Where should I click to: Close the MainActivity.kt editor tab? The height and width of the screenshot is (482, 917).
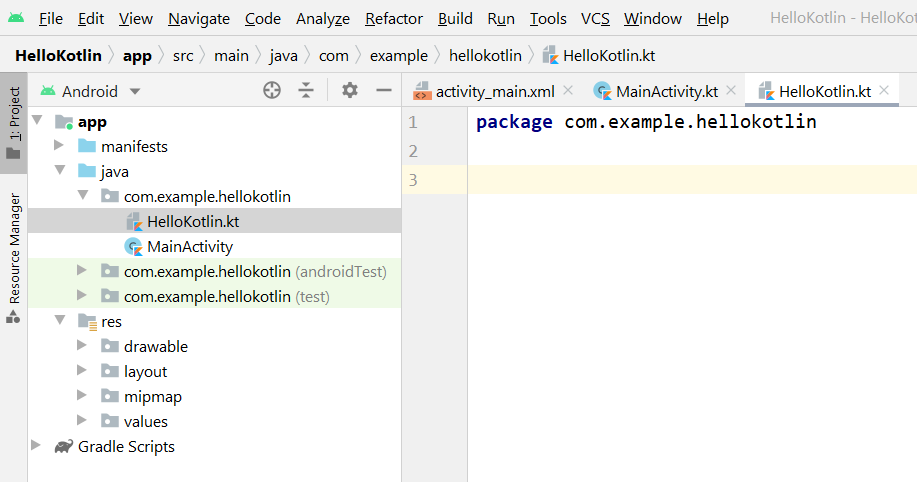tap(731, 91)
